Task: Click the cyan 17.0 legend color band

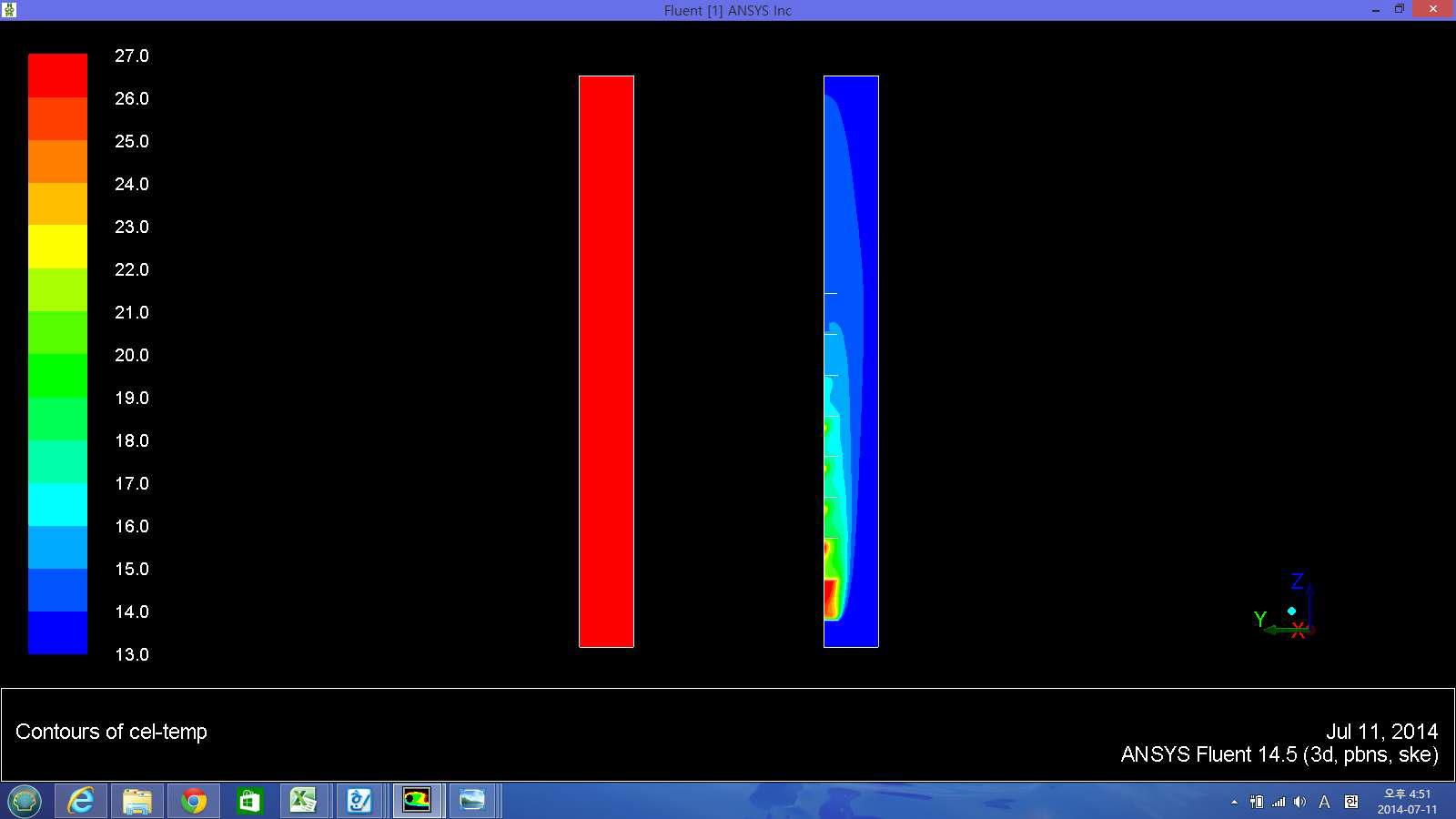Action: [57, 503]
